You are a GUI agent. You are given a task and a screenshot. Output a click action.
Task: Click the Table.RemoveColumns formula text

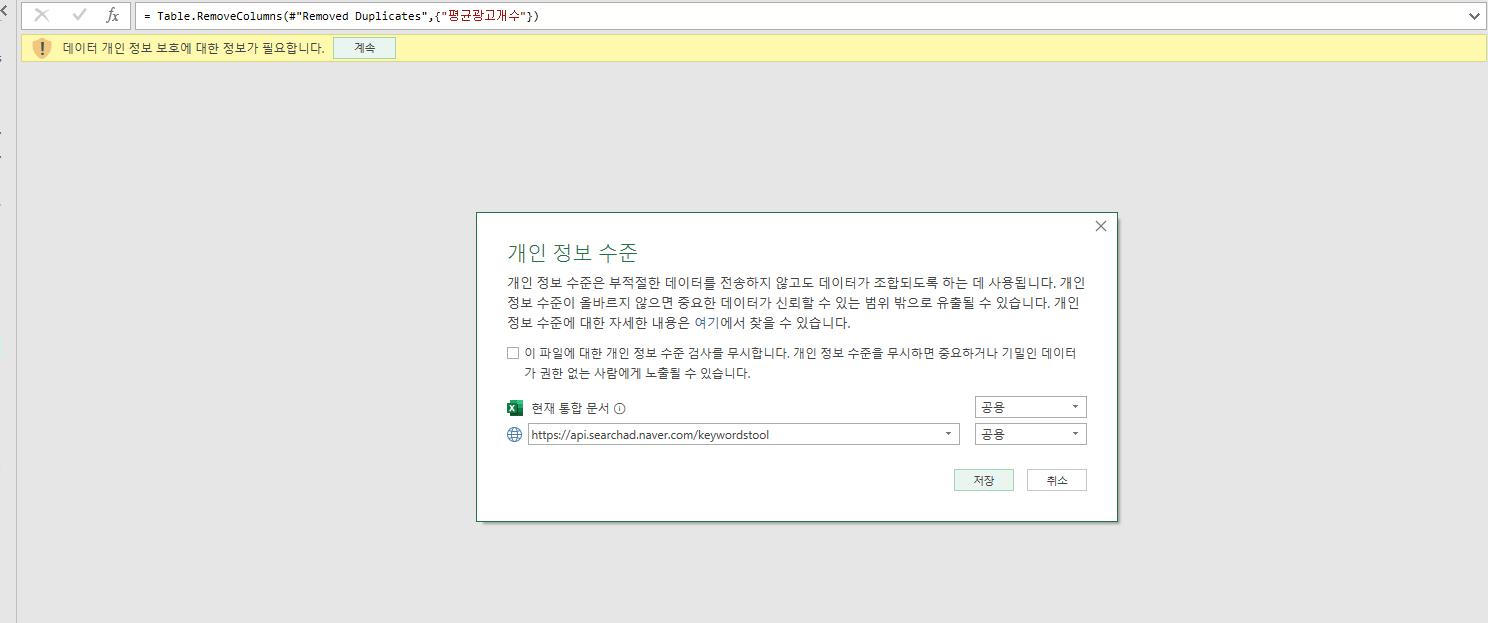tap(300, 15)
